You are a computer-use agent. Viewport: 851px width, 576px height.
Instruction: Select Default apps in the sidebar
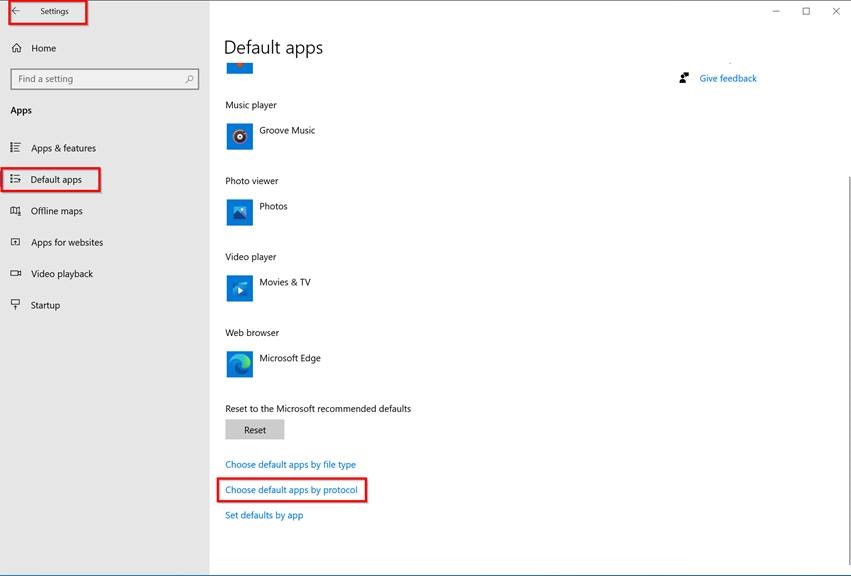pos(56,180)
